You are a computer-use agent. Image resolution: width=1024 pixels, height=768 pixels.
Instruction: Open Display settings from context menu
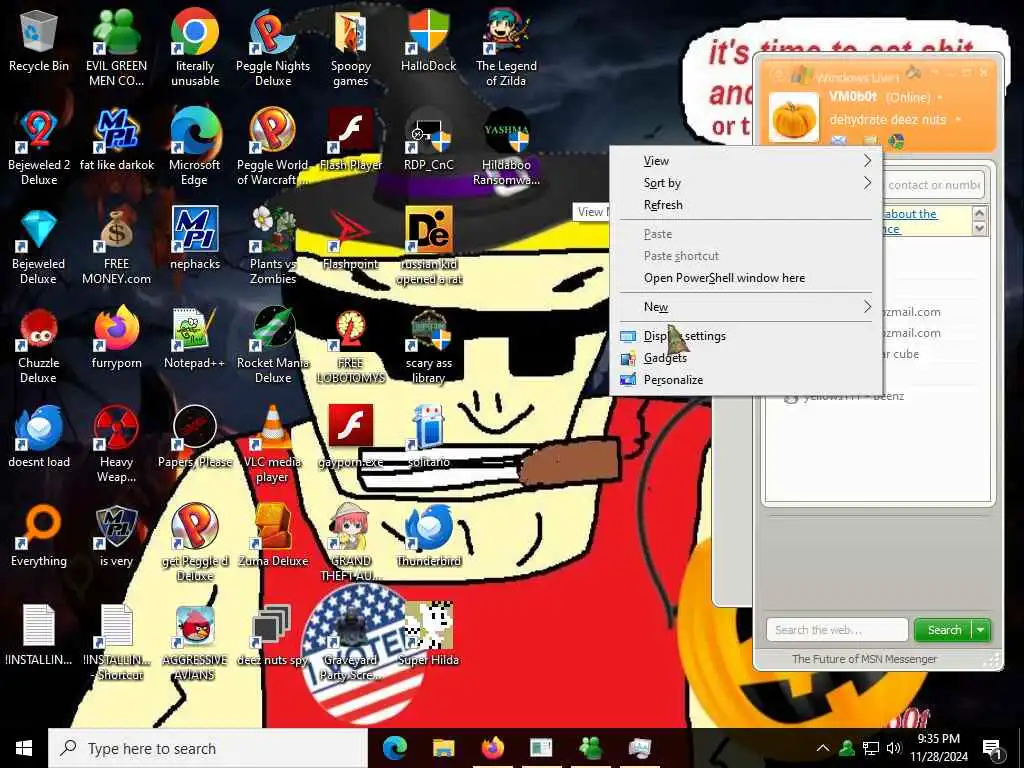coord(746,336)
